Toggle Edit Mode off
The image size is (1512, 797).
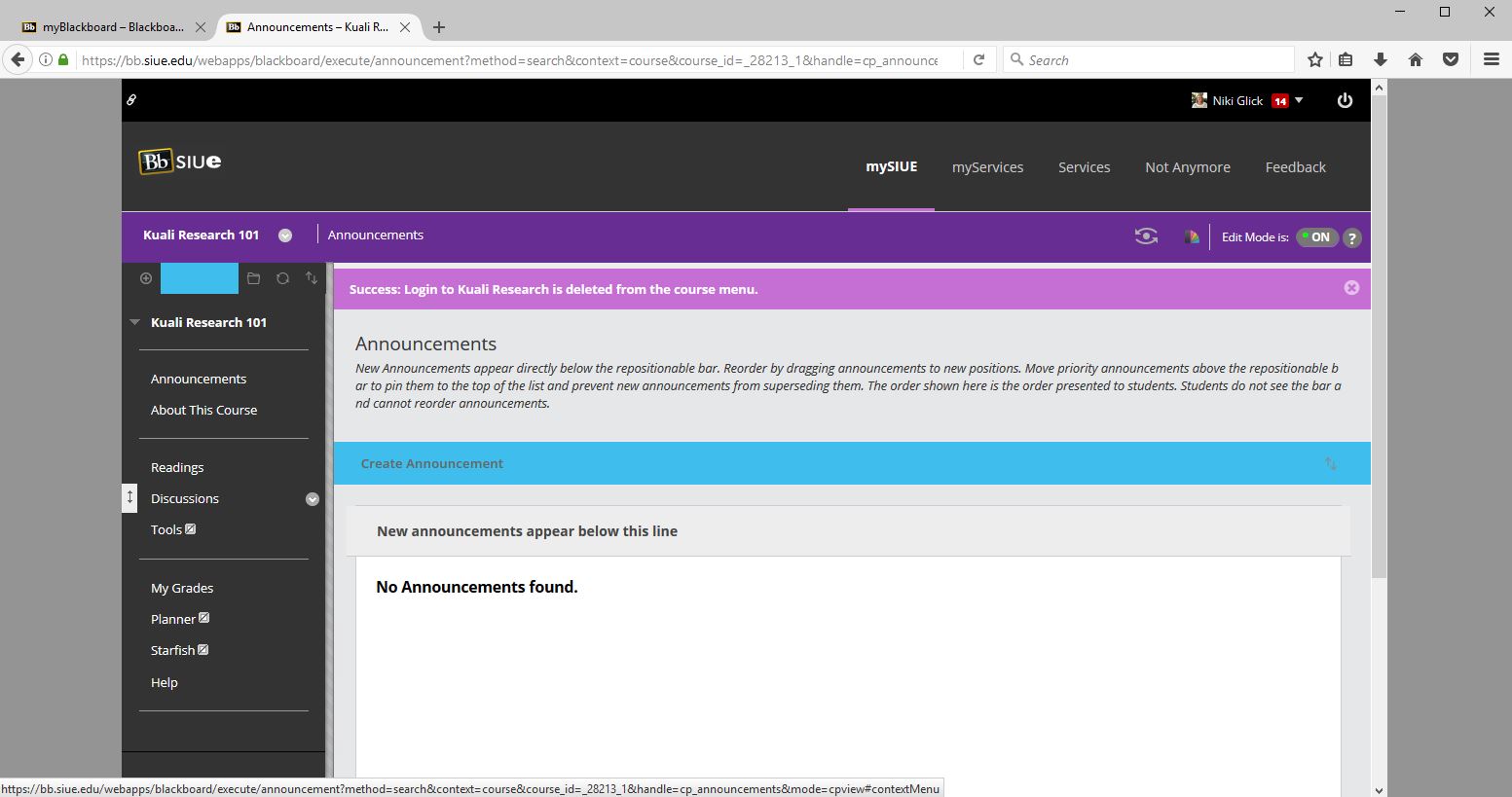pyautogui.click(x=1317, y=237)
